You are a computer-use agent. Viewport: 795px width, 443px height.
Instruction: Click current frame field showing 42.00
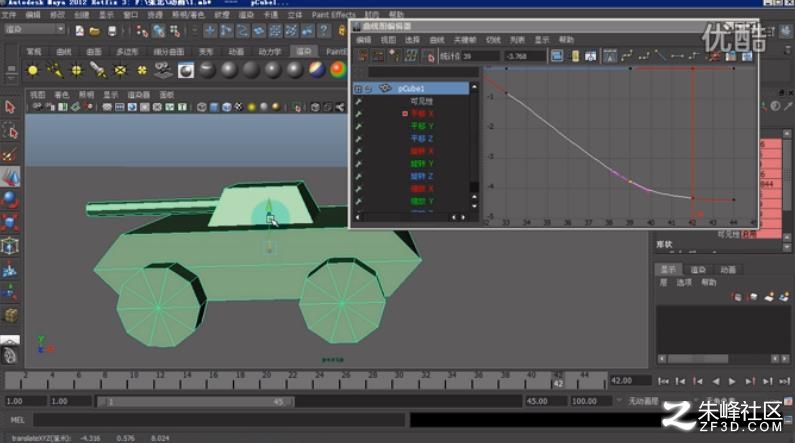(630, 380)
